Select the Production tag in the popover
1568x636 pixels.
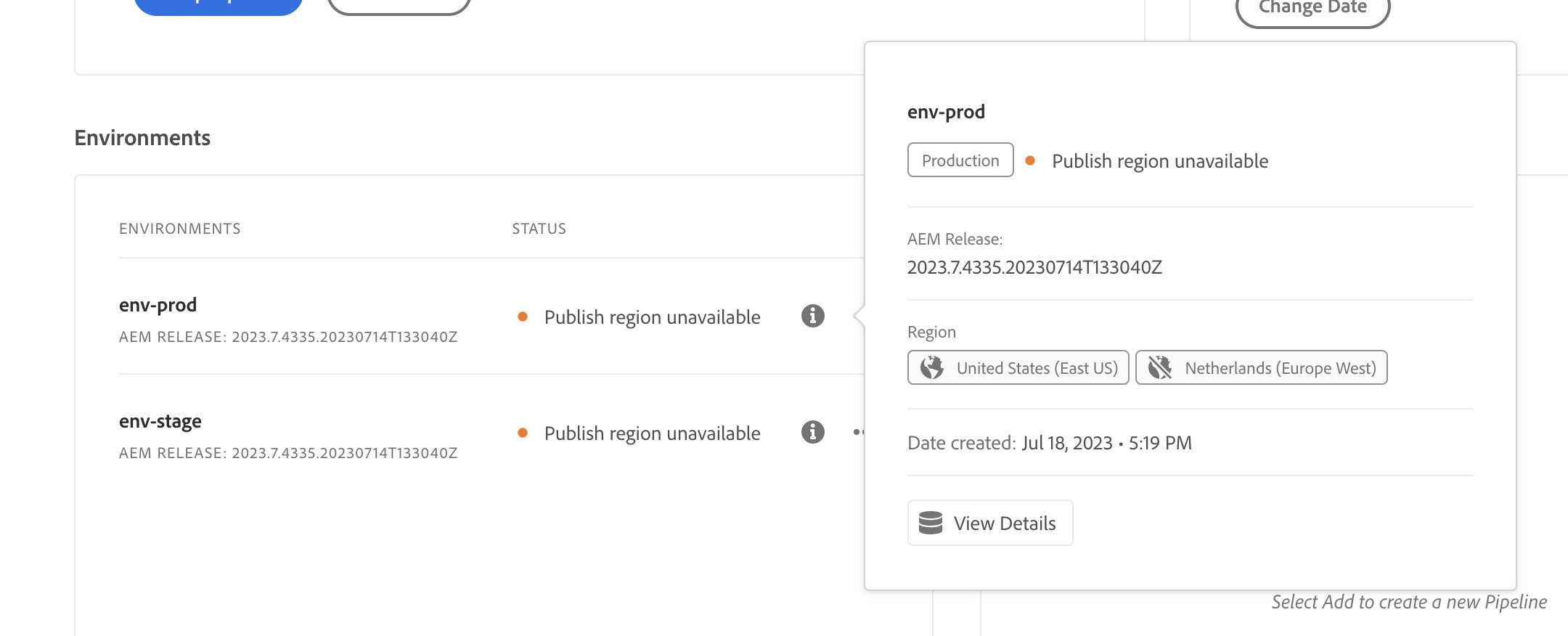tap(960, 160)
